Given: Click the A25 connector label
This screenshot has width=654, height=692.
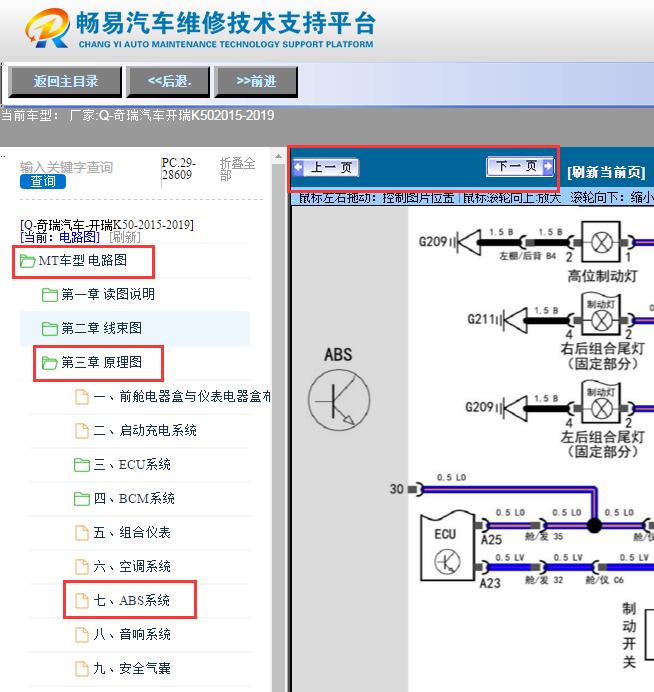Looking at the screenshot, I should click(492, 540).
